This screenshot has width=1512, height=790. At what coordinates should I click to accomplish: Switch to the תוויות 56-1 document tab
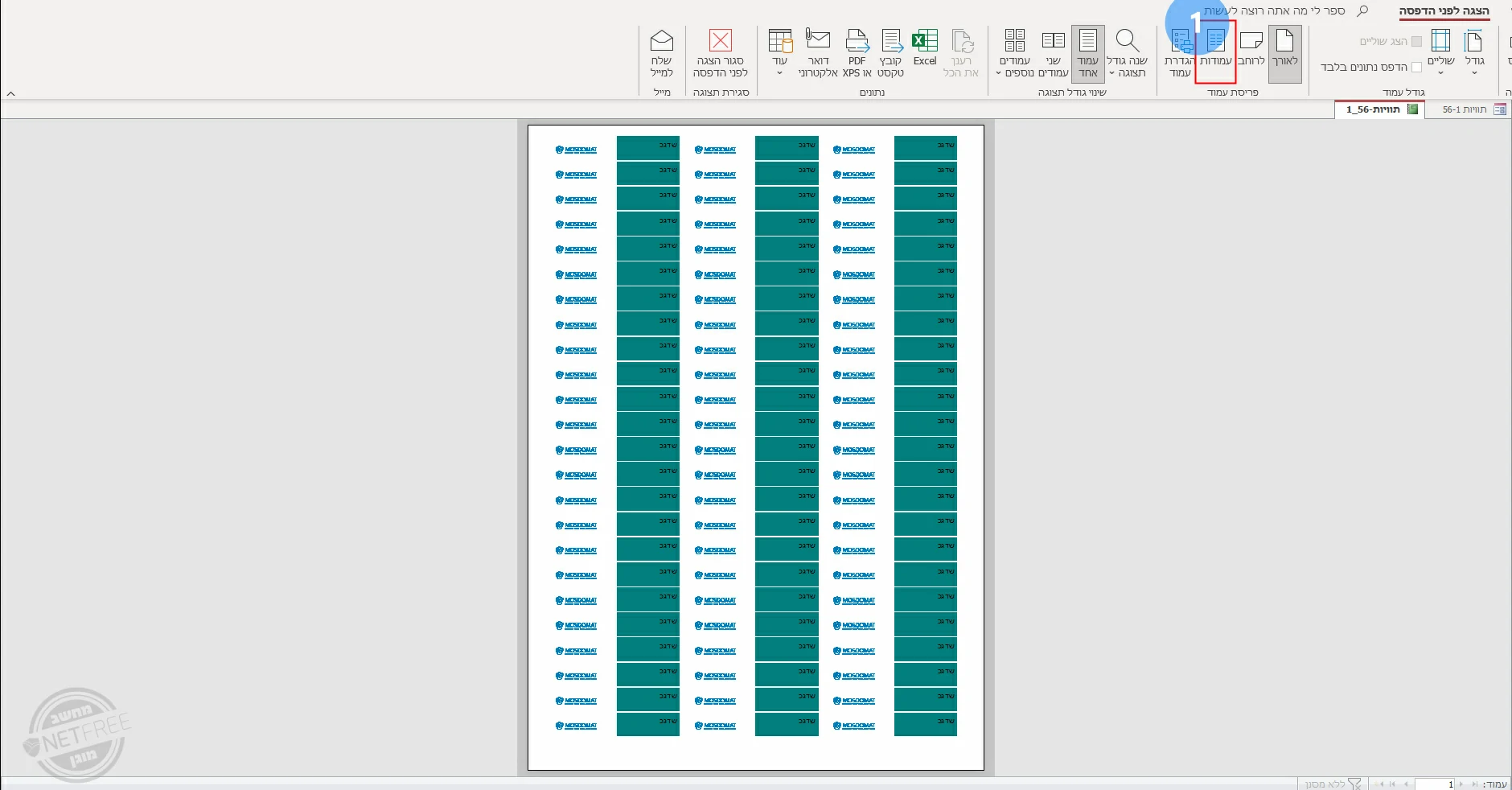1472,109
